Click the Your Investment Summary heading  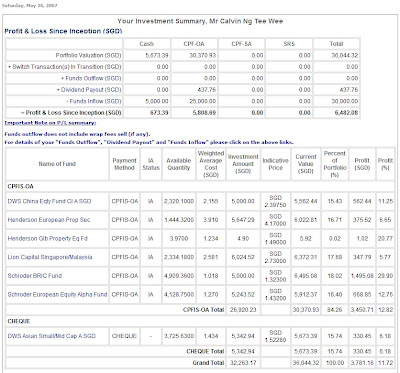point(200,21)
